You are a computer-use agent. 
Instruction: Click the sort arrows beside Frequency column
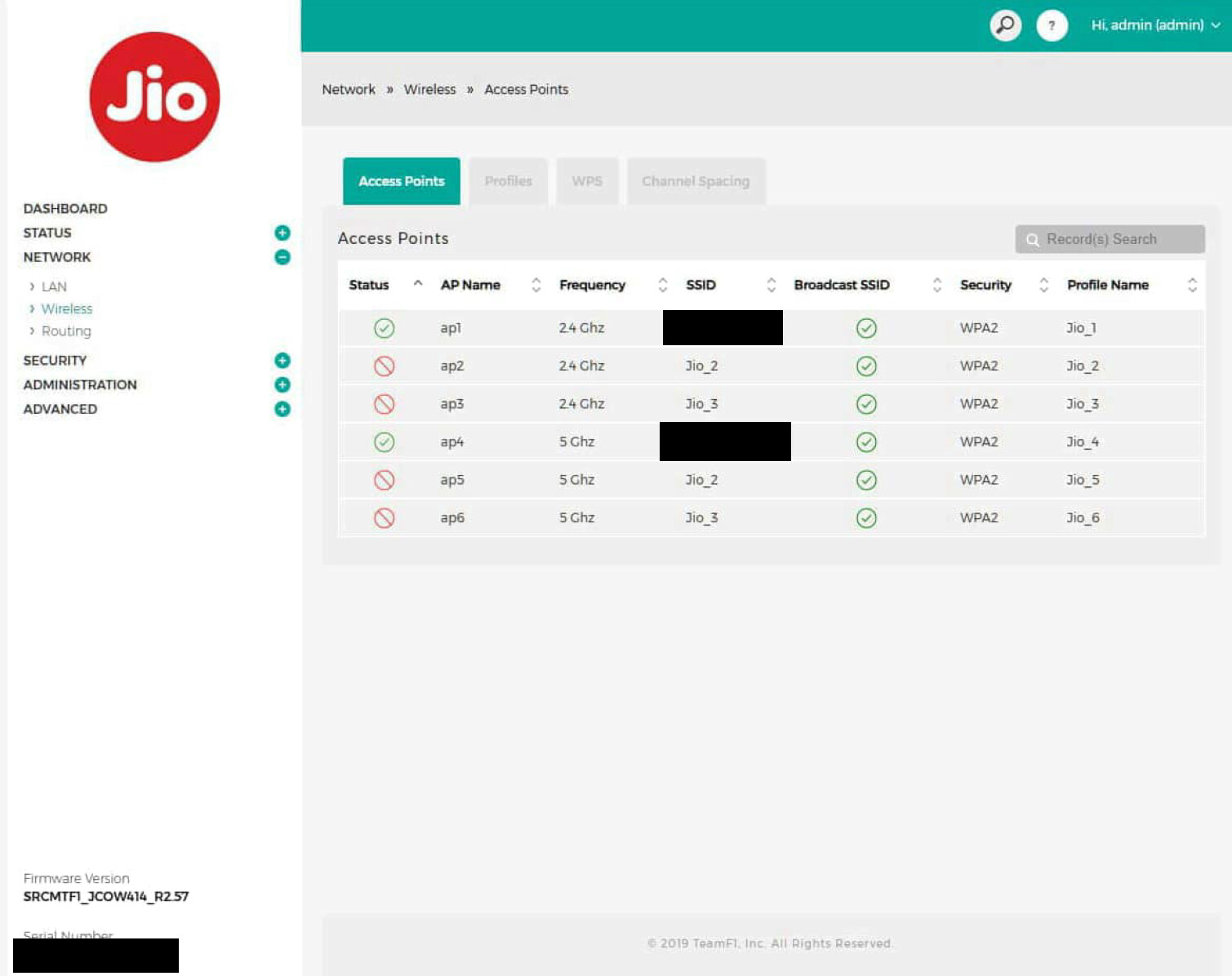[662, 285]
